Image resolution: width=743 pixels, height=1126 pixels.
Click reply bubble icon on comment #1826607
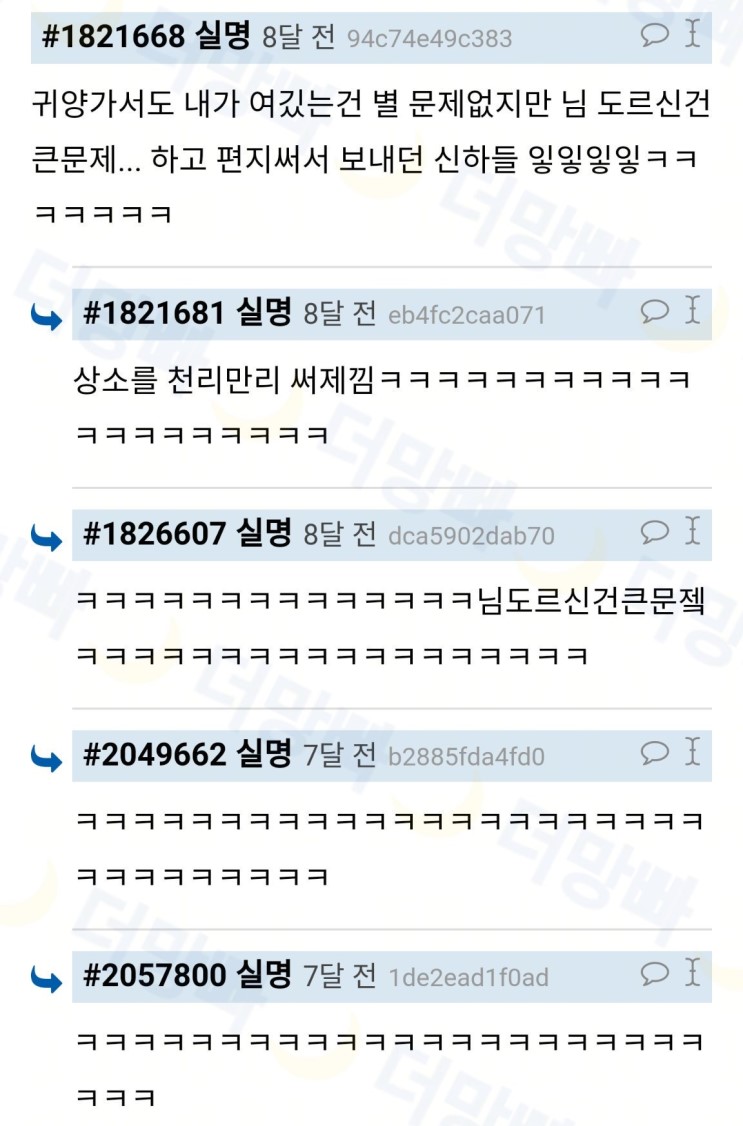click(x=654, y=531)
